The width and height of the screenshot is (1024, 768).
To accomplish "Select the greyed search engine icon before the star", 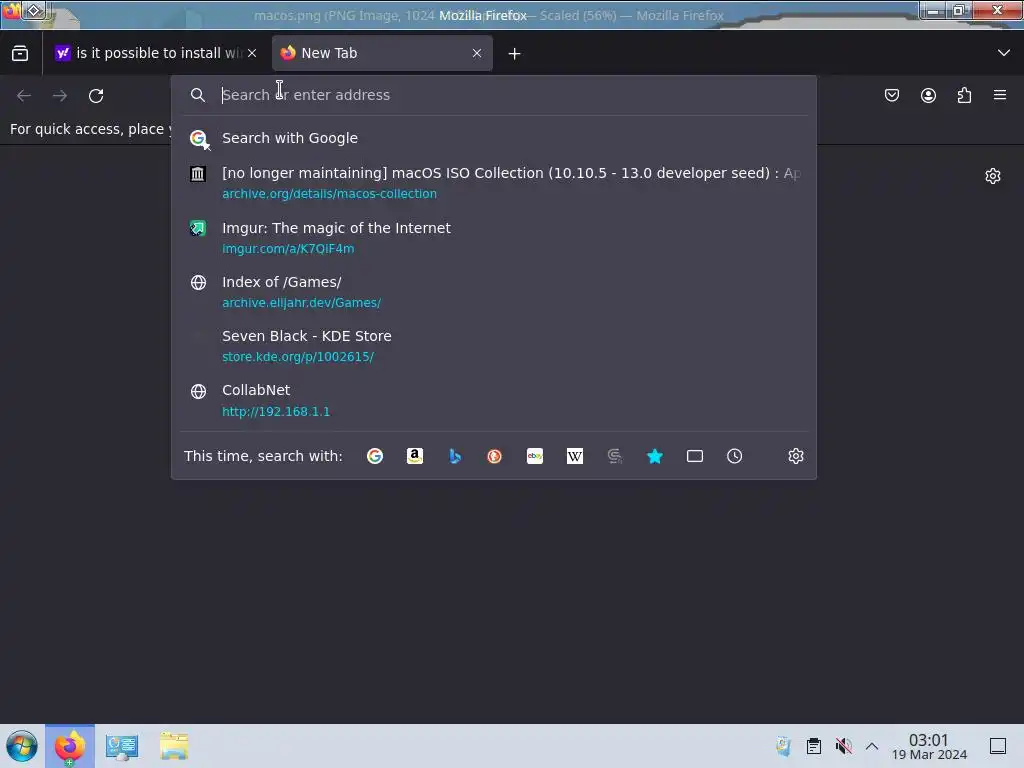I will click(615, 456).
